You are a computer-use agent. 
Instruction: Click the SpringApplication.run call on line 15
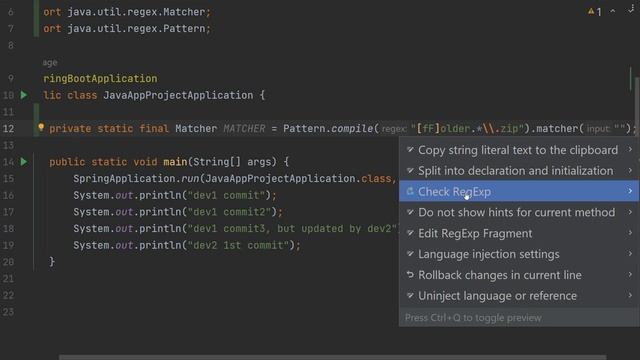click(136, 178)
